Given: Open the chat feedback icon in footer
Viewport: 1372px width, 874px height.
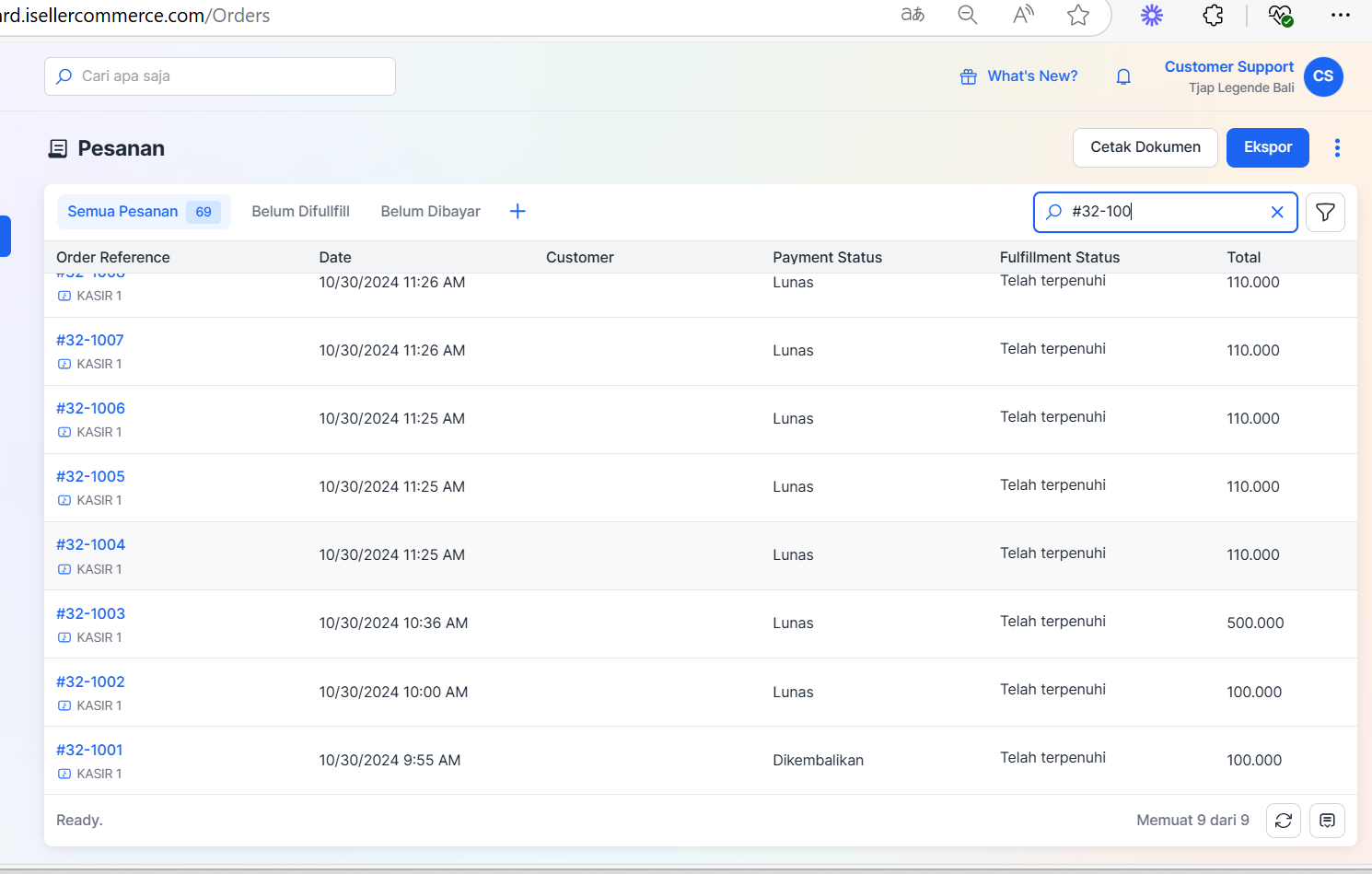Looking at the screenshot, I should point(1327,821).
